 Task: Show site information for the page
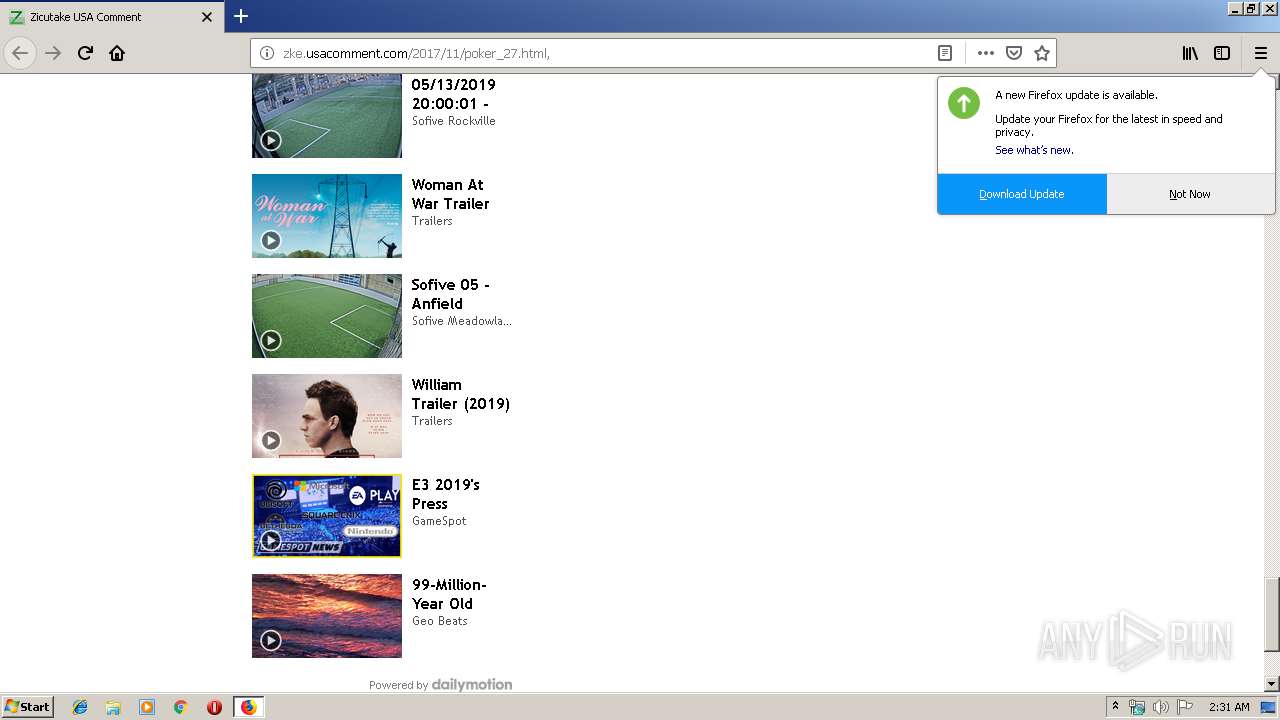[x=267, y=53]
